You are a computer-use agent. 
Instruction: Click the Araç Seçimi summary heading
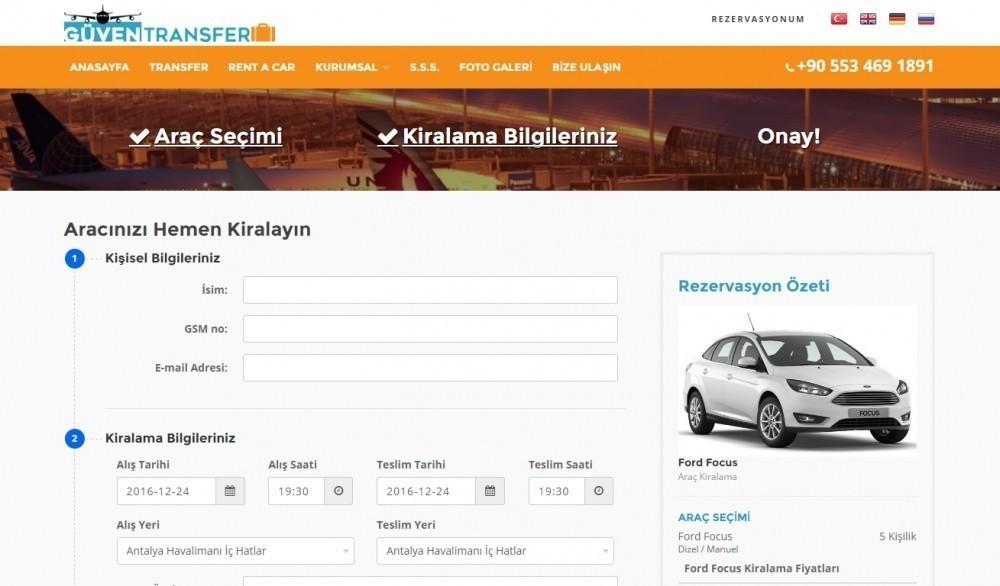pyautogui.click(x=714, y=517)
